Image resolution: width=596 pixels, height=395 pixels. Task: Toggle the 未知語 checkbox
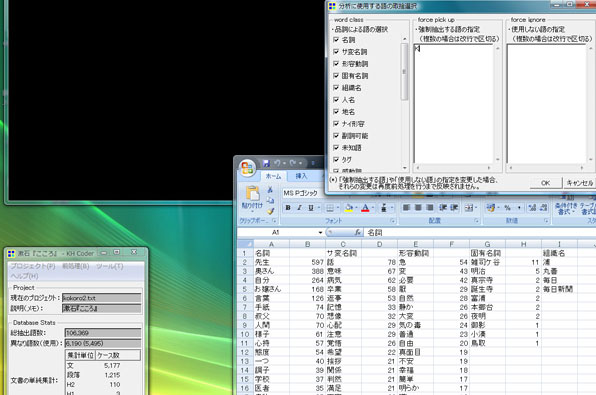coord(336,148)
